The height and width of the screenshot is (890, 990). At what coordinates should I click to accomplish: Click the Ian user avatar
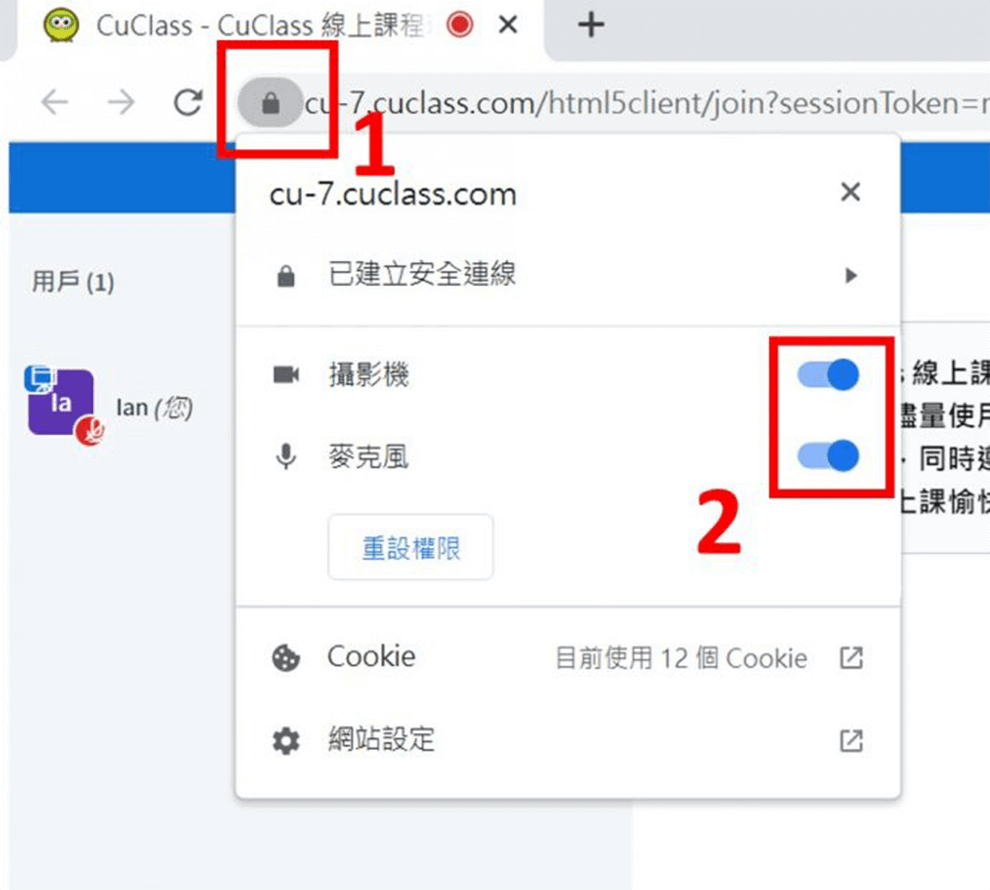click(62, 403)
